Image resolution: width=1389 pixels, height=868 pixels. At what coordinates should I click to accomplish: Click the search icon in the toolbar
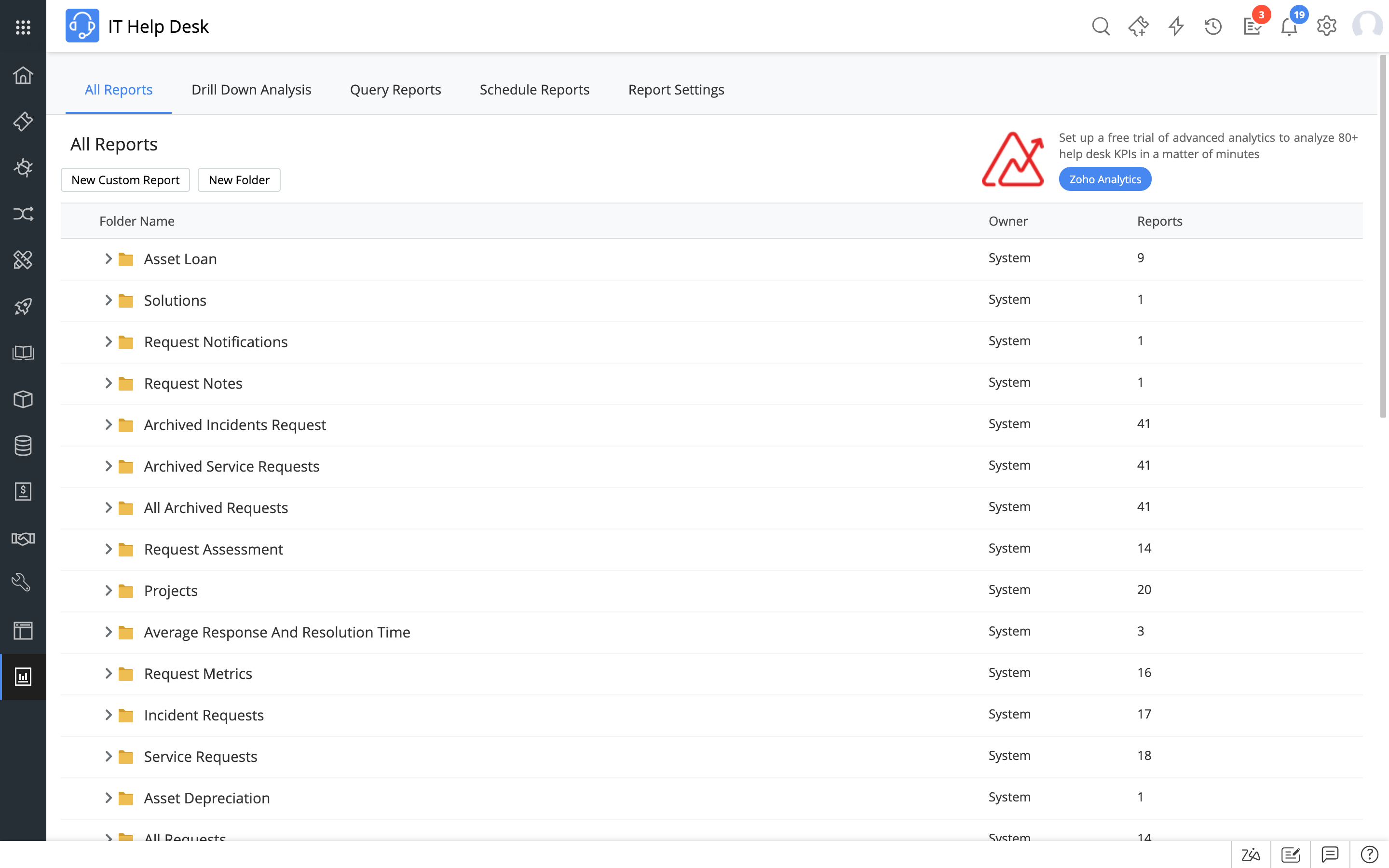[1100, 26]
